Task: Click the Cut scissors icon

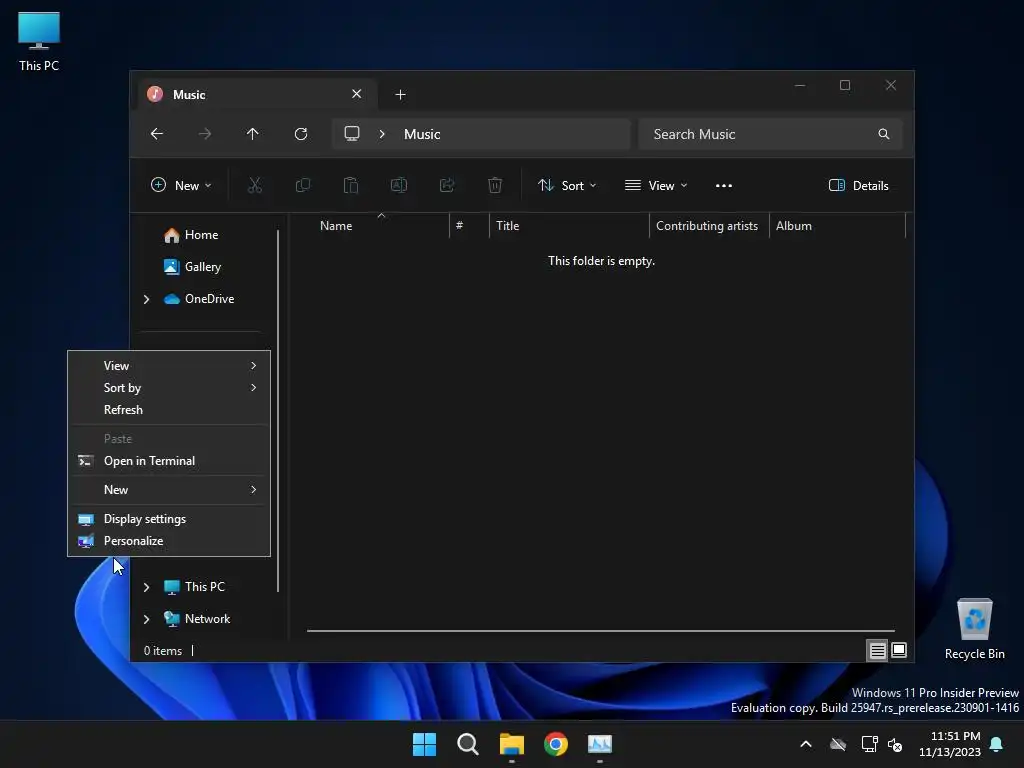Action: (255, 185)
